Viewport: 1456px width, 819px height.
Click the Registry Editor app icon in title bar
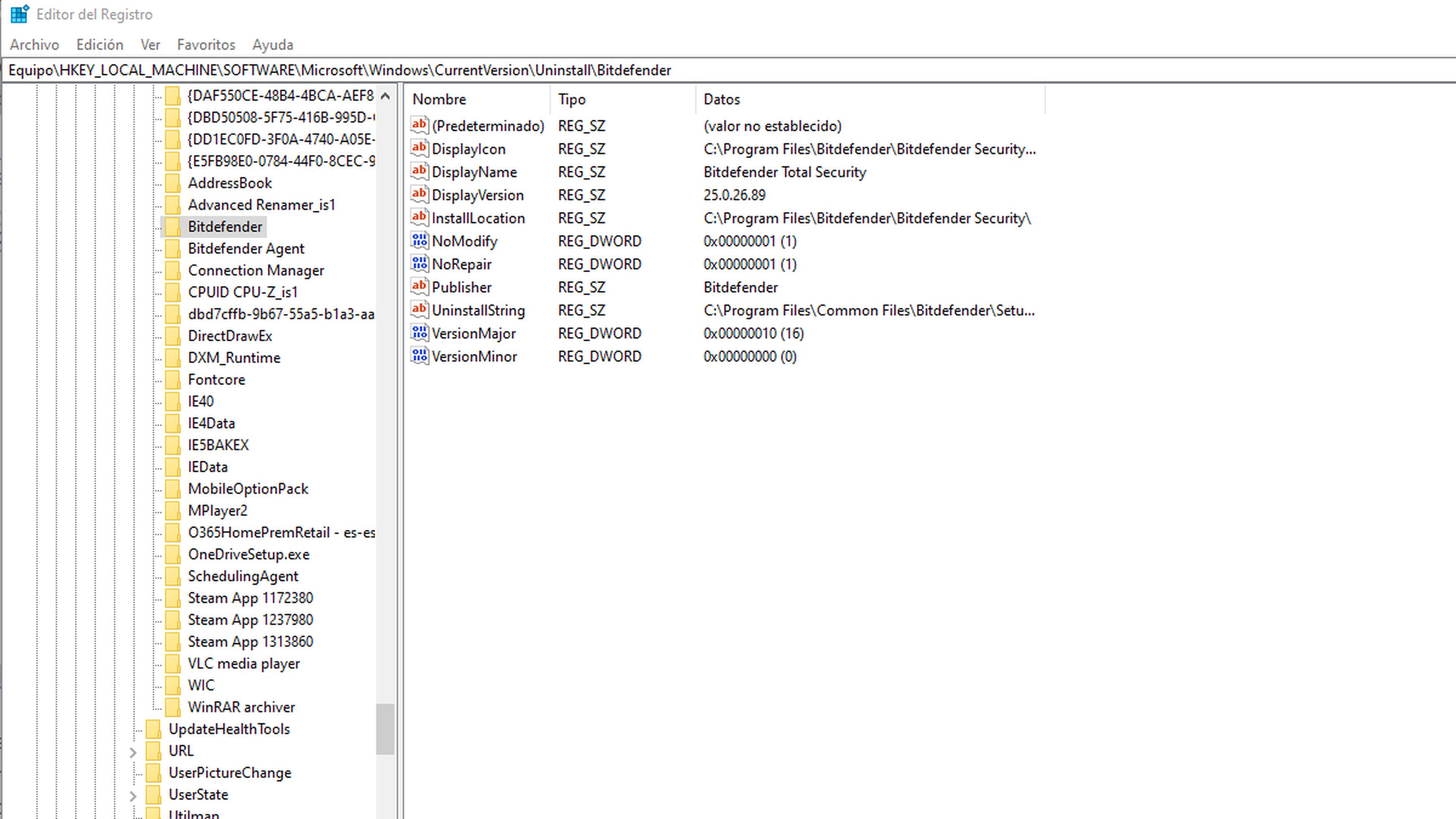pos(19,14)
